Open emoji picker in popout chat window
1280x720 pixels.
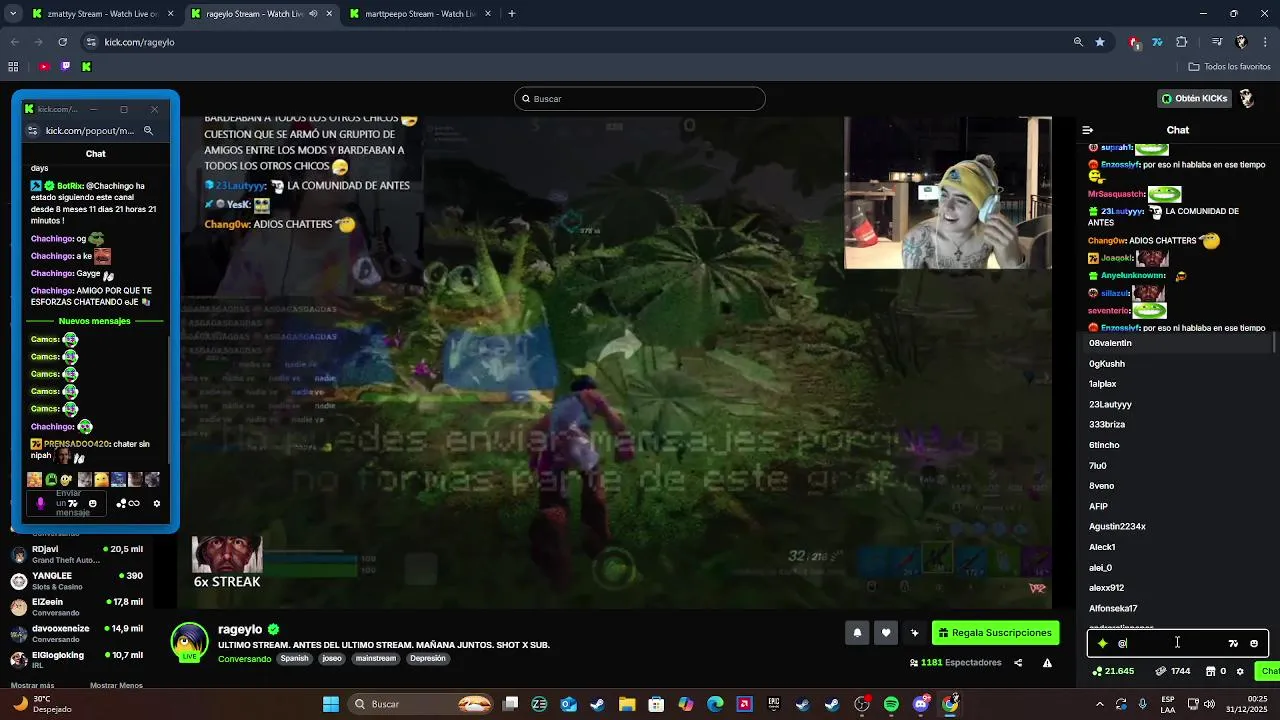point(93,503)
